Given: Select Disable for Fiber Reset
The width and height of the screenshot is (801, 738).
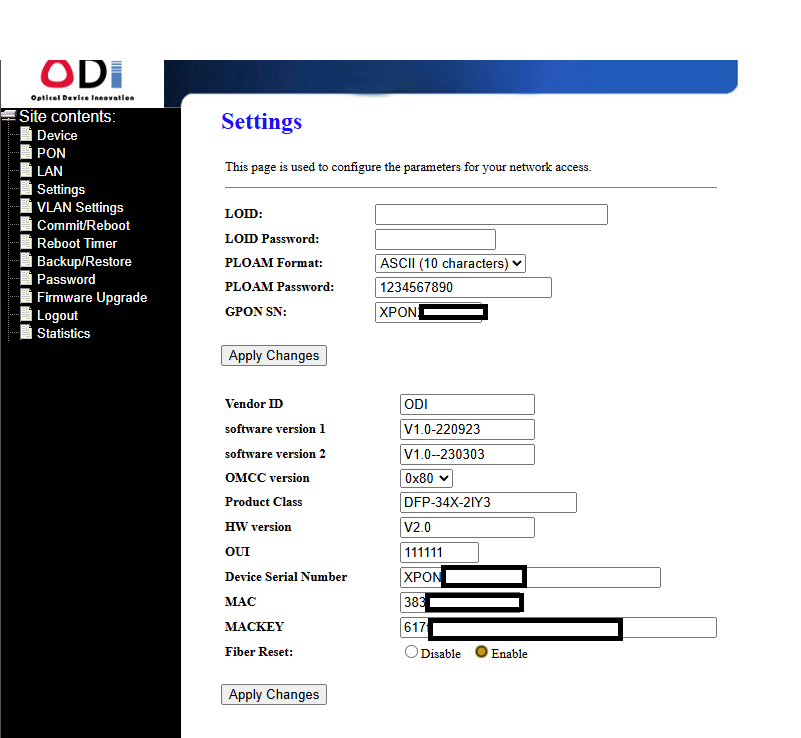Looking at the screenshot, I should [411, 652].
